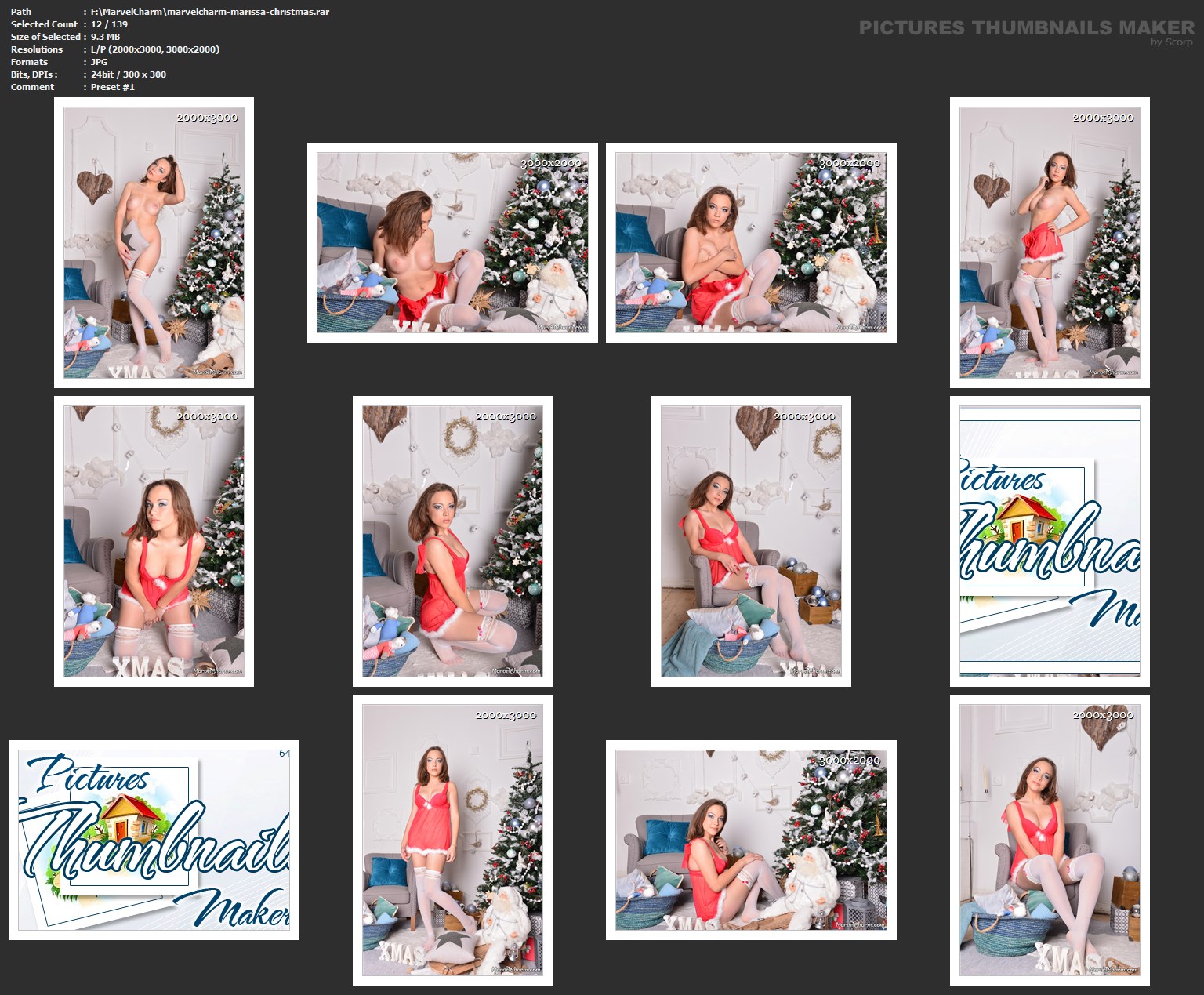Screen dimensions: 1204x995
Task: Open thumbnail of woman kneeling facing camera in red
Action: [154, 541]
